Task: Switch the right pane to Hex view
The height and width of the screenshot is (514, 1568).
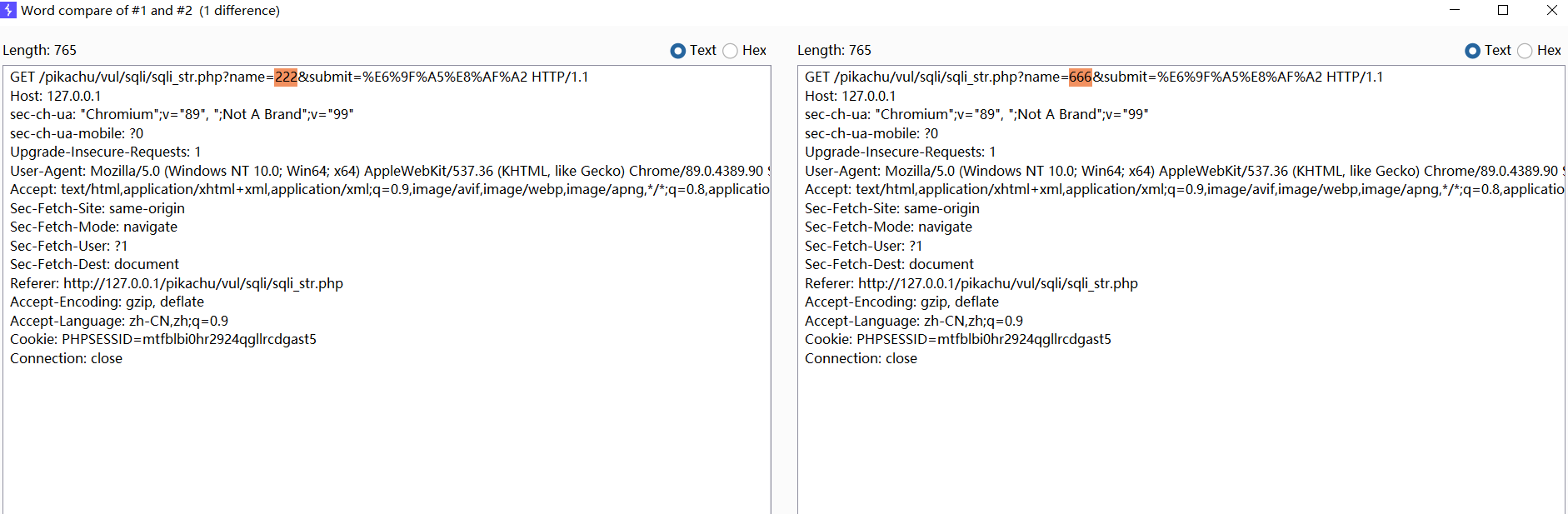Action: [x=1526, y=51]
